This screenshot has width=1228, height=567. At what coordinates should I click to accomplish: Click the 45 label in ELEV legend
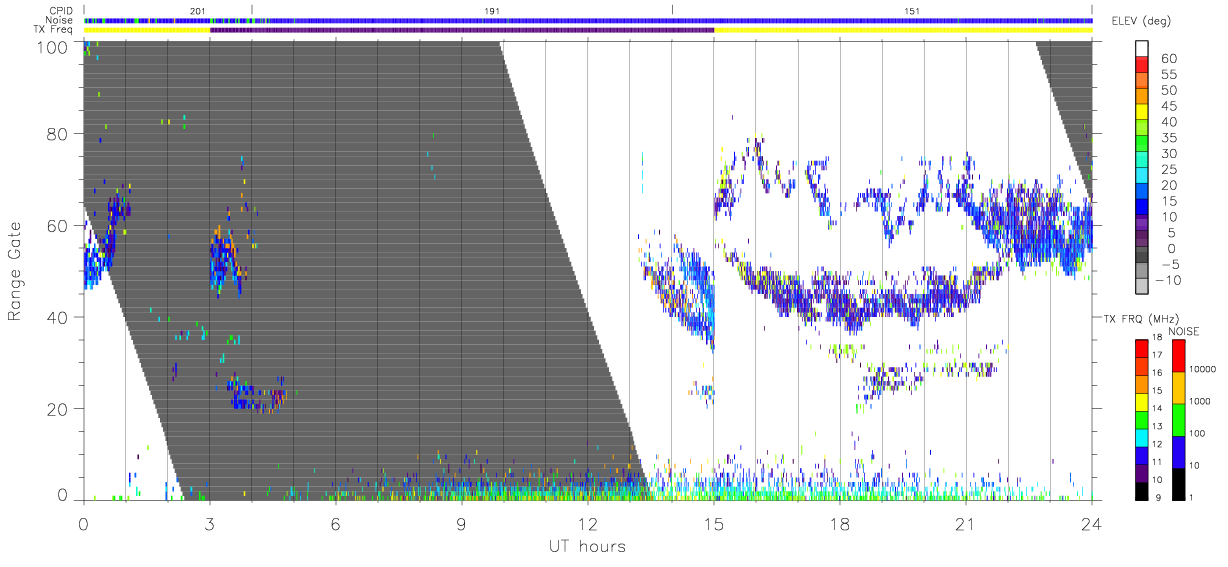[x=1170, y=106]
